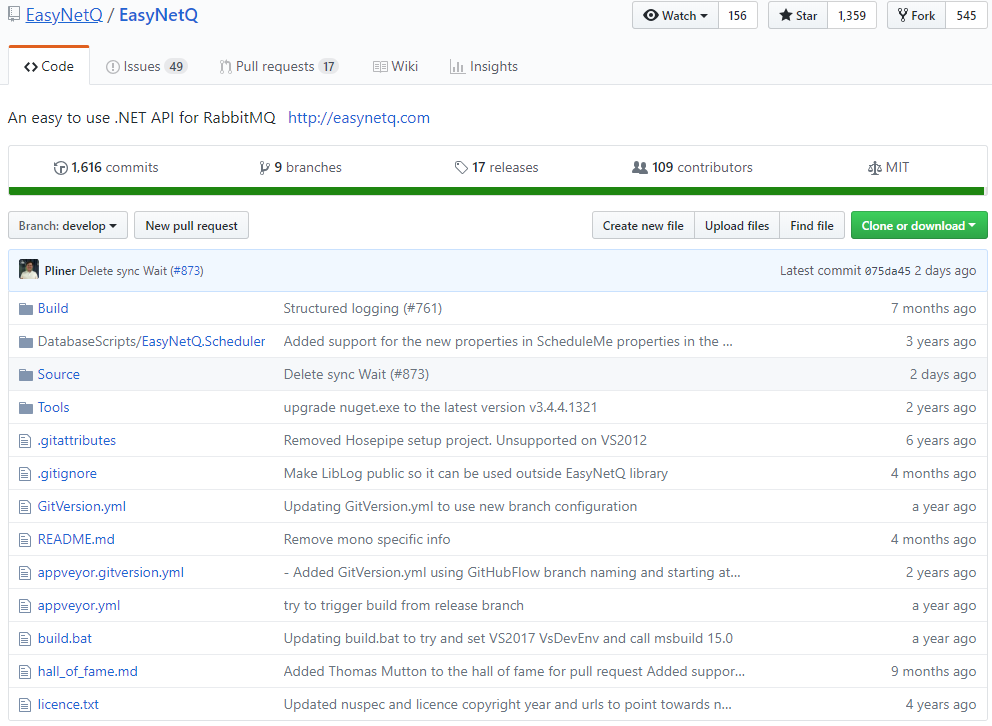
Task: Click the build.bat file icon
Action: click(25, 639)
